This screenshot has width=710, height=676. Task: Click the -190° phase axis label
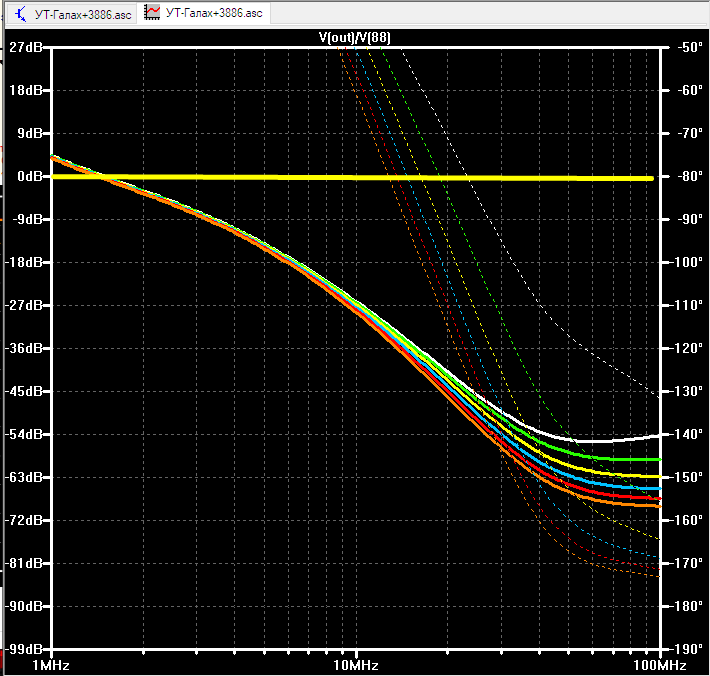pos(687,649)
